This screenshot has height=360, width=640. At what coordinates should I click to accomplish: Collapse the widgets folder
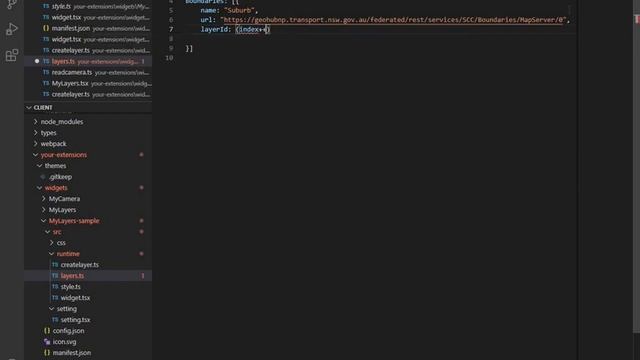[x=88, y=188]
